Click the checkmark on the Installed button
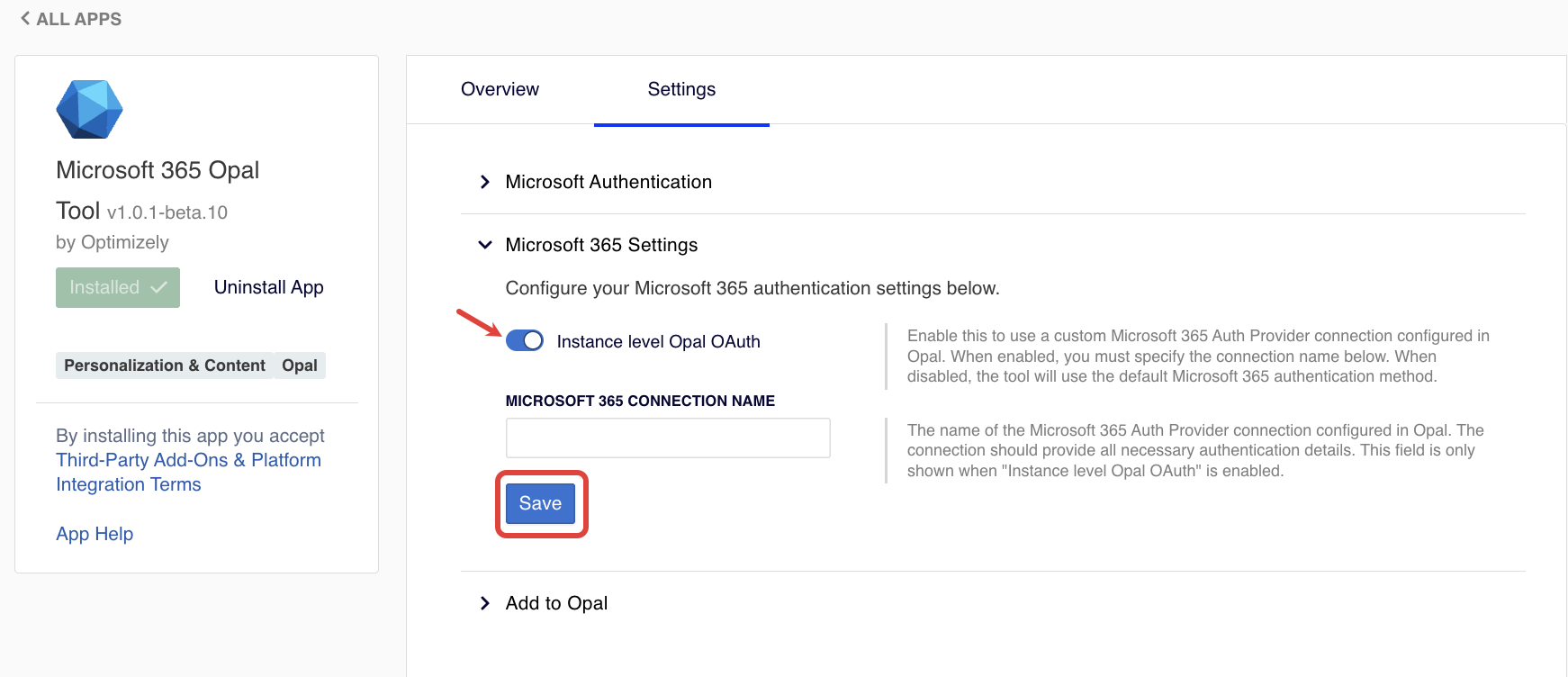The height and width of the screenshot is (677, 1568). pyautogui.click(x=159, y=287)
